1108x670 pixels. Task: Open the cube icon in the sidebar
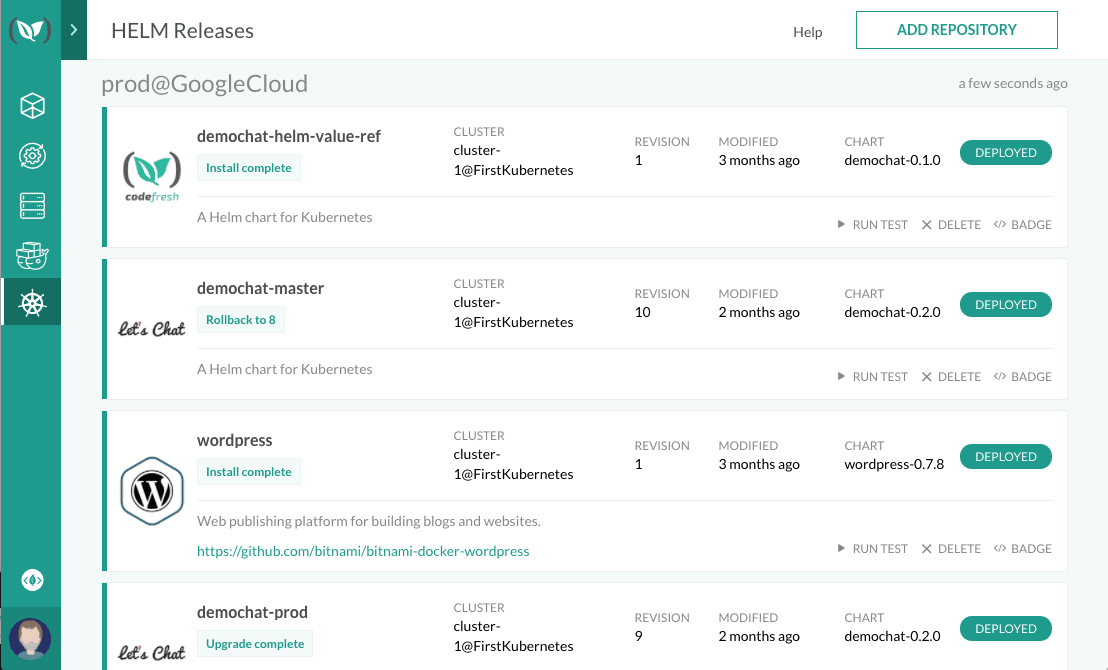tap(32, 106)
